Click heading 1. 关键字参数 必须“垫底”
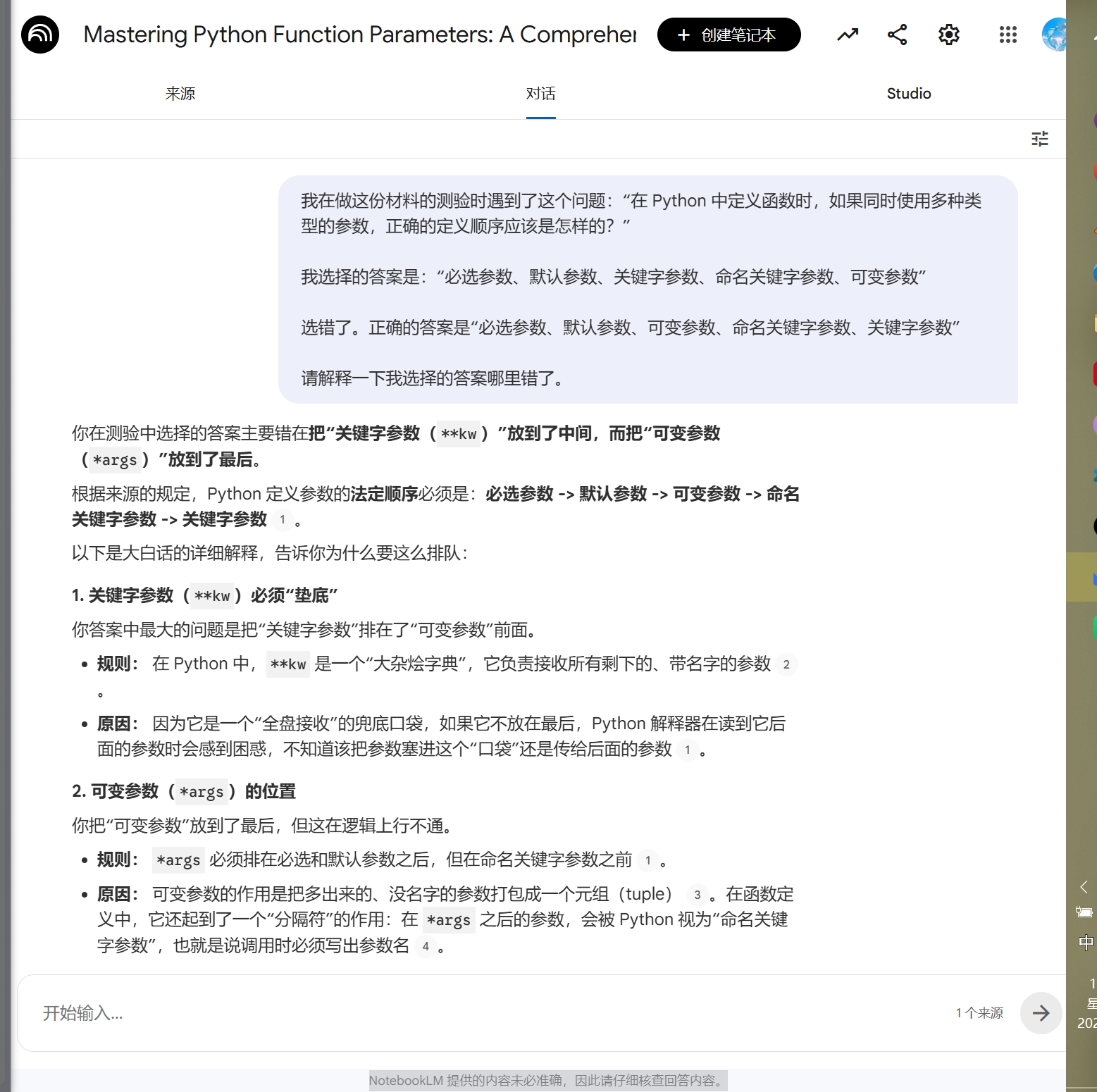Screen dimensions: 1097x1092 coord(204,596)
